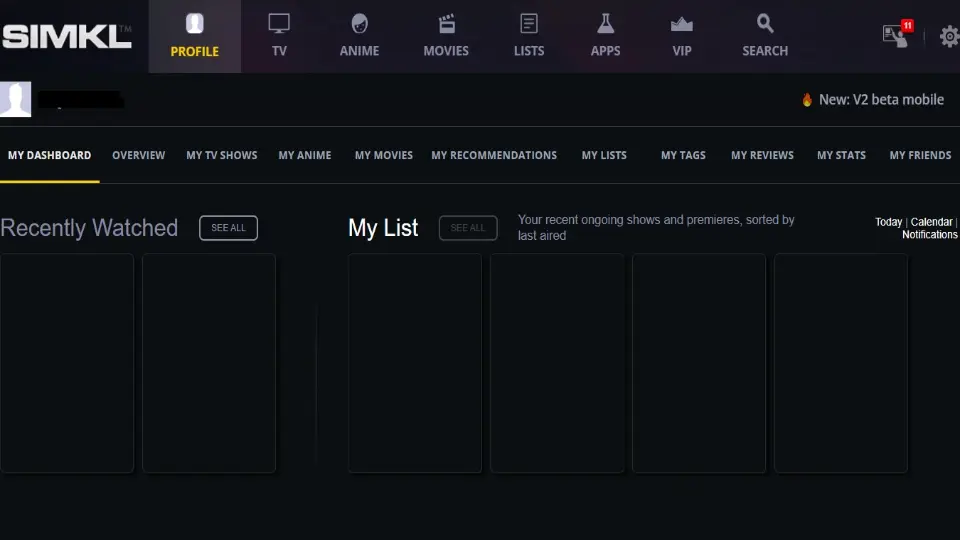Click the flame icon beside New V2 beta

[807, 100]
